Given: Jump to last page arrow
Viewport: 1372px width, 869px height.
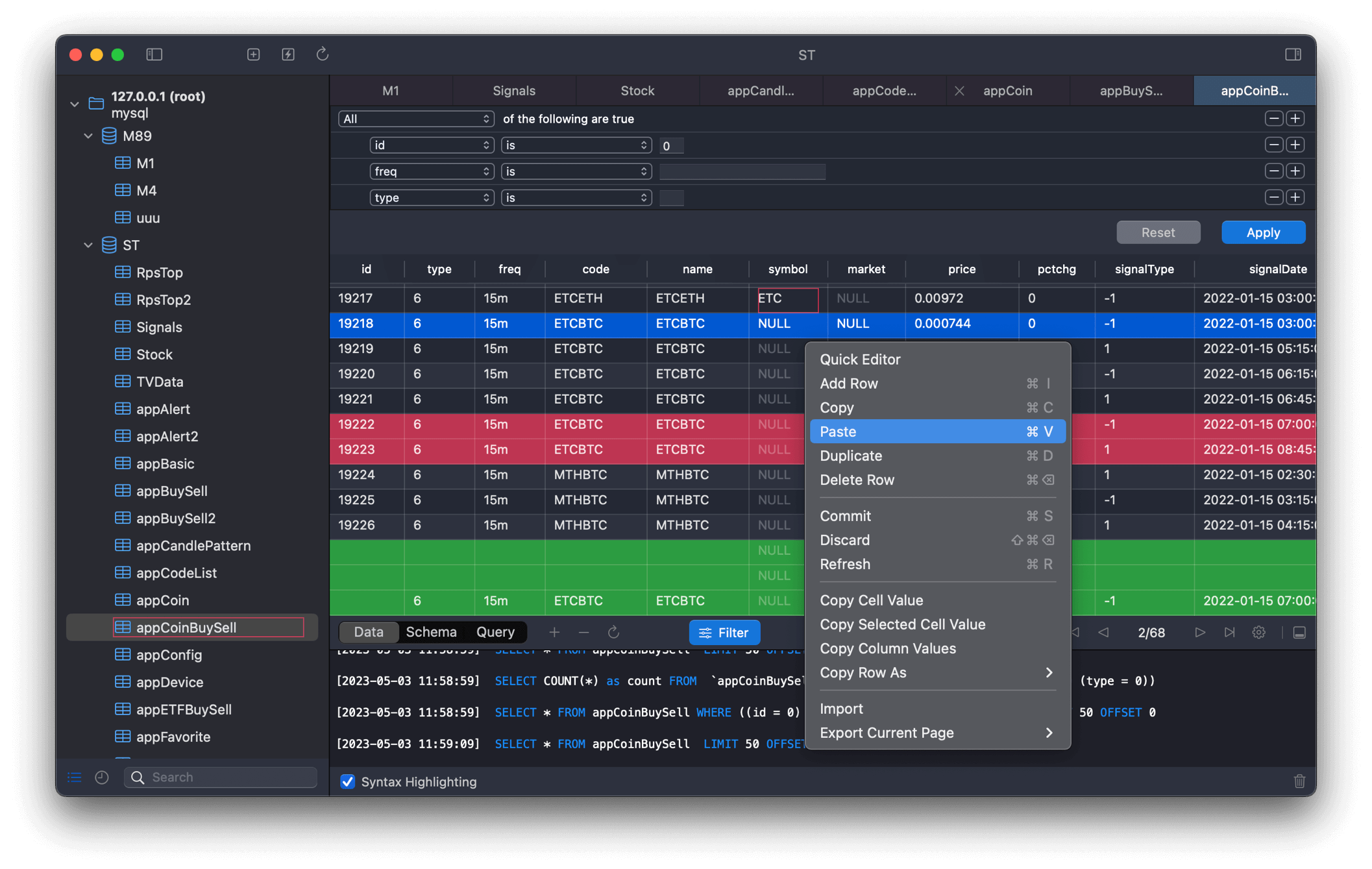Looking at the screenshot, I should point(1229,632).
